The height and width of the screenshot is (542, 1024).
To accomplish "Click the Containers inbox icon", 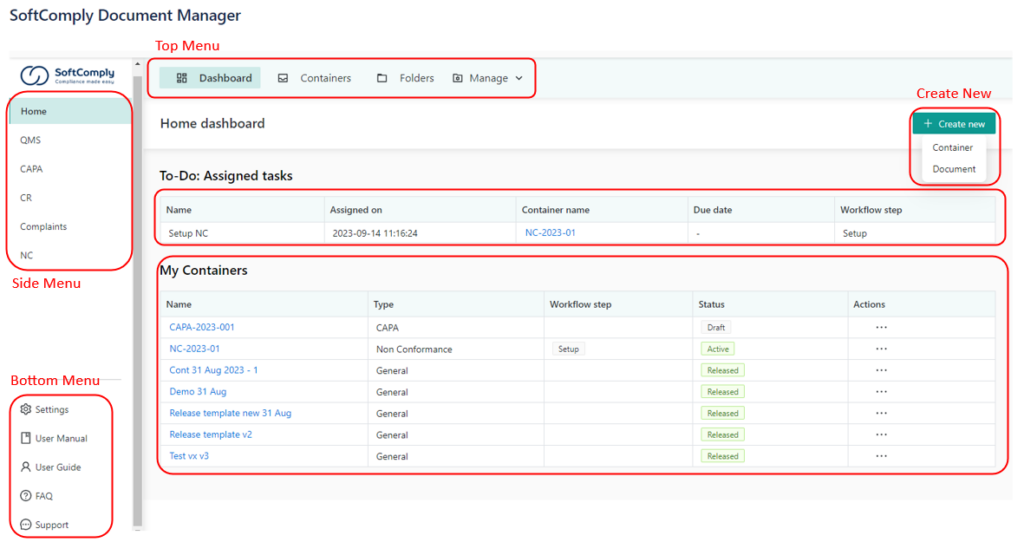I will coord(283,78).
